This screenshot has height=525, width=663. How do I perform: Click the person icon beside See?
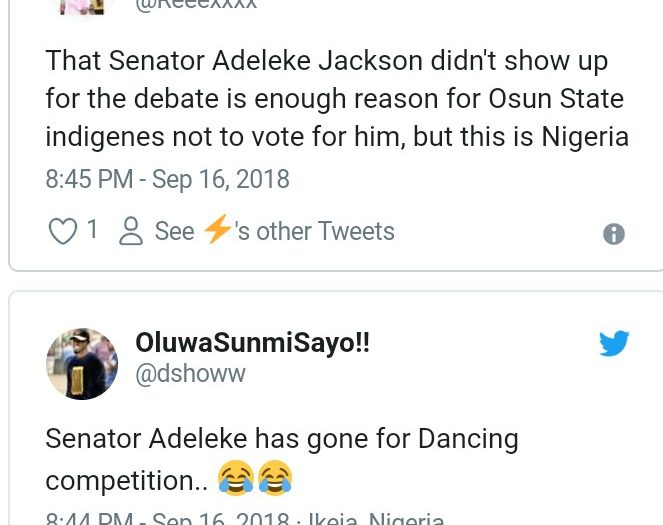coord(131,232)
